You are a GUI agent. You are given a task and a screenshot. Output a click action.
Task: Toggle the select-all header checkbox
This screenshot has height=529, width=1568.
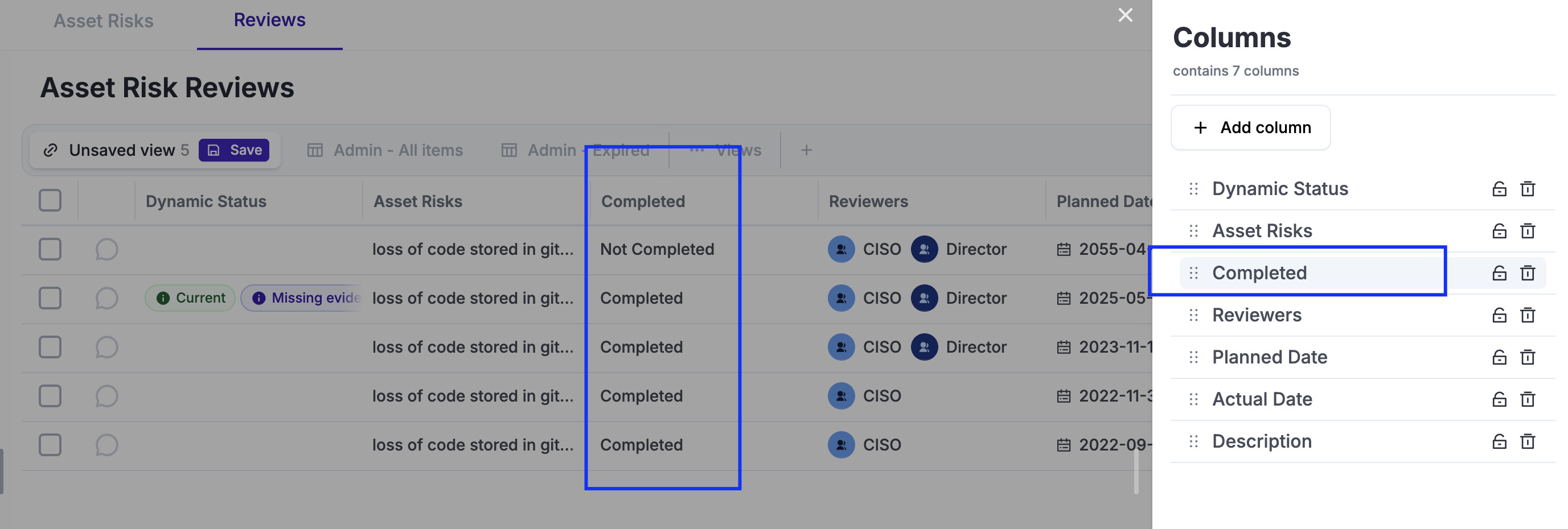50,200
